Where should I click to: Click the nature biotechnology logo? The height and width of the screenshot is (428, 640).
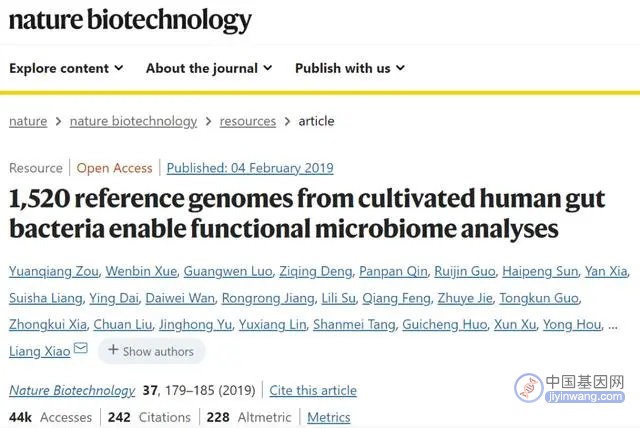[130, 20]
